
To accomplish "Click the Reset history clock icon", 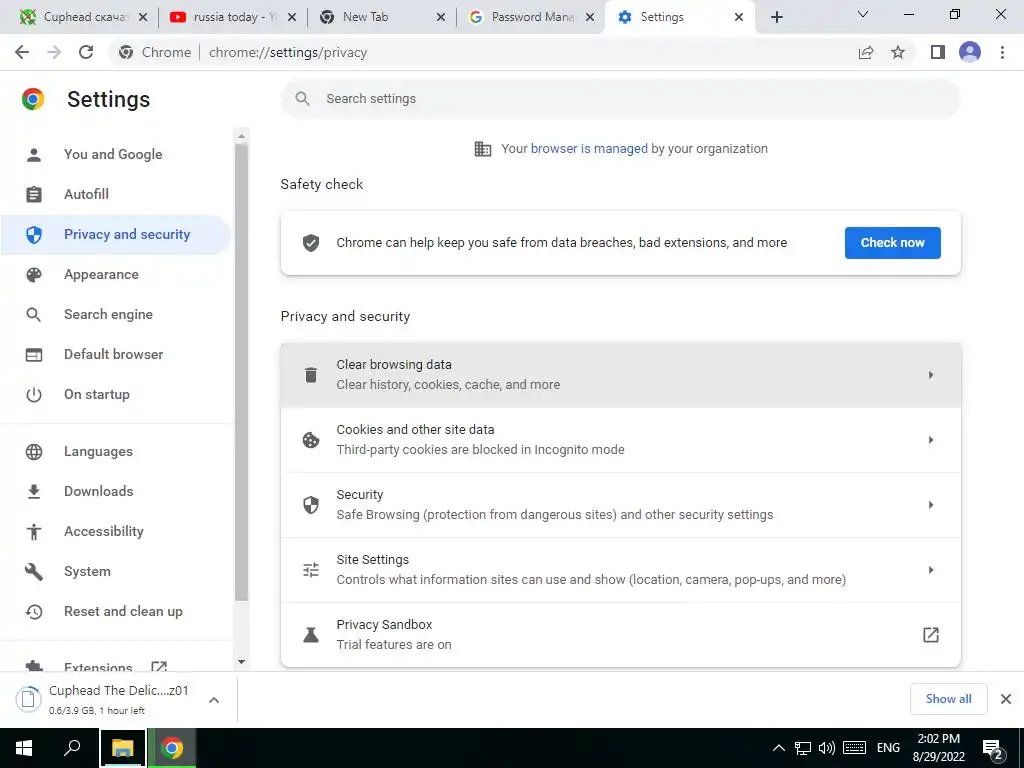I will 33,612.
